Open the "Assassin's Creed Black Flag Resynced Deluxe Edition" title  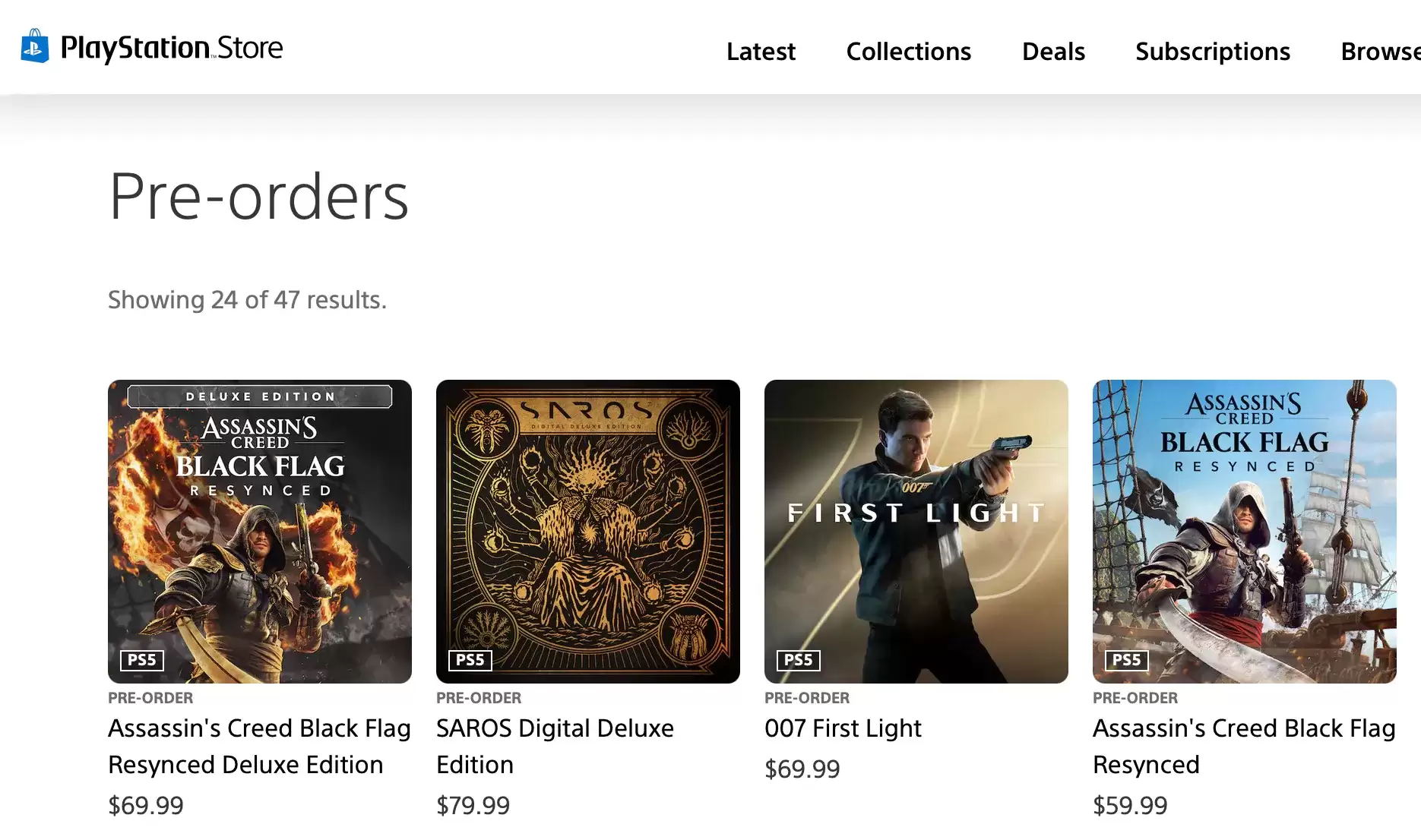(x=259, y=746)
